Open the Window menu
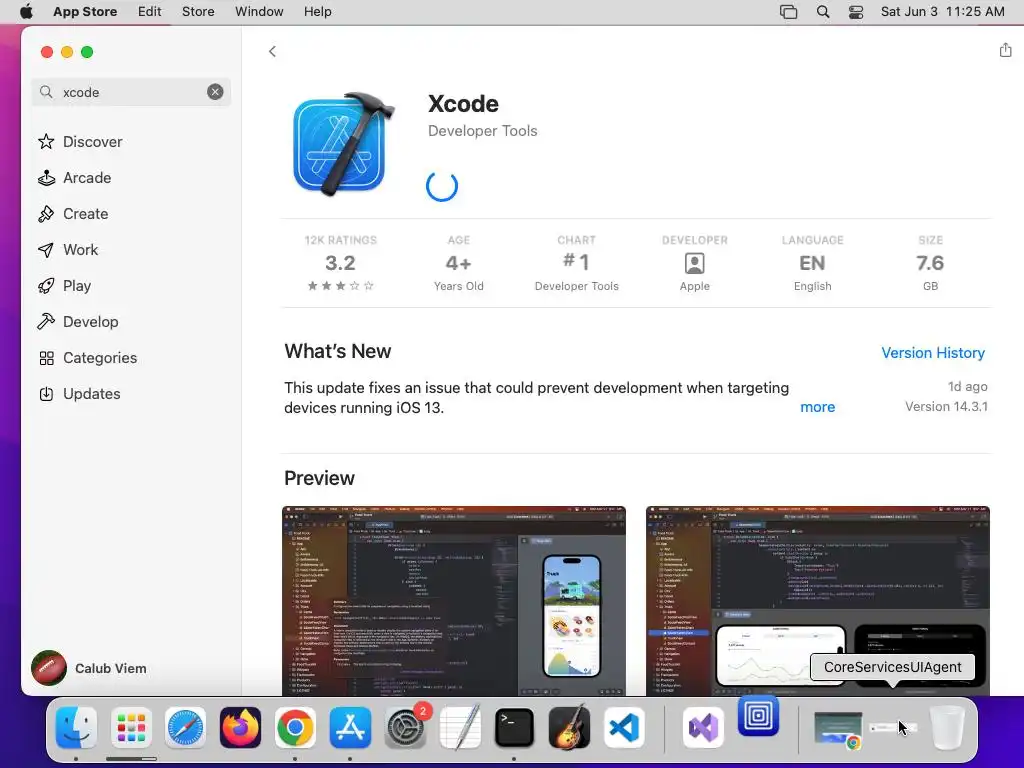The image size is (1024, 768). pyautogui.click(x=259, y=12)
